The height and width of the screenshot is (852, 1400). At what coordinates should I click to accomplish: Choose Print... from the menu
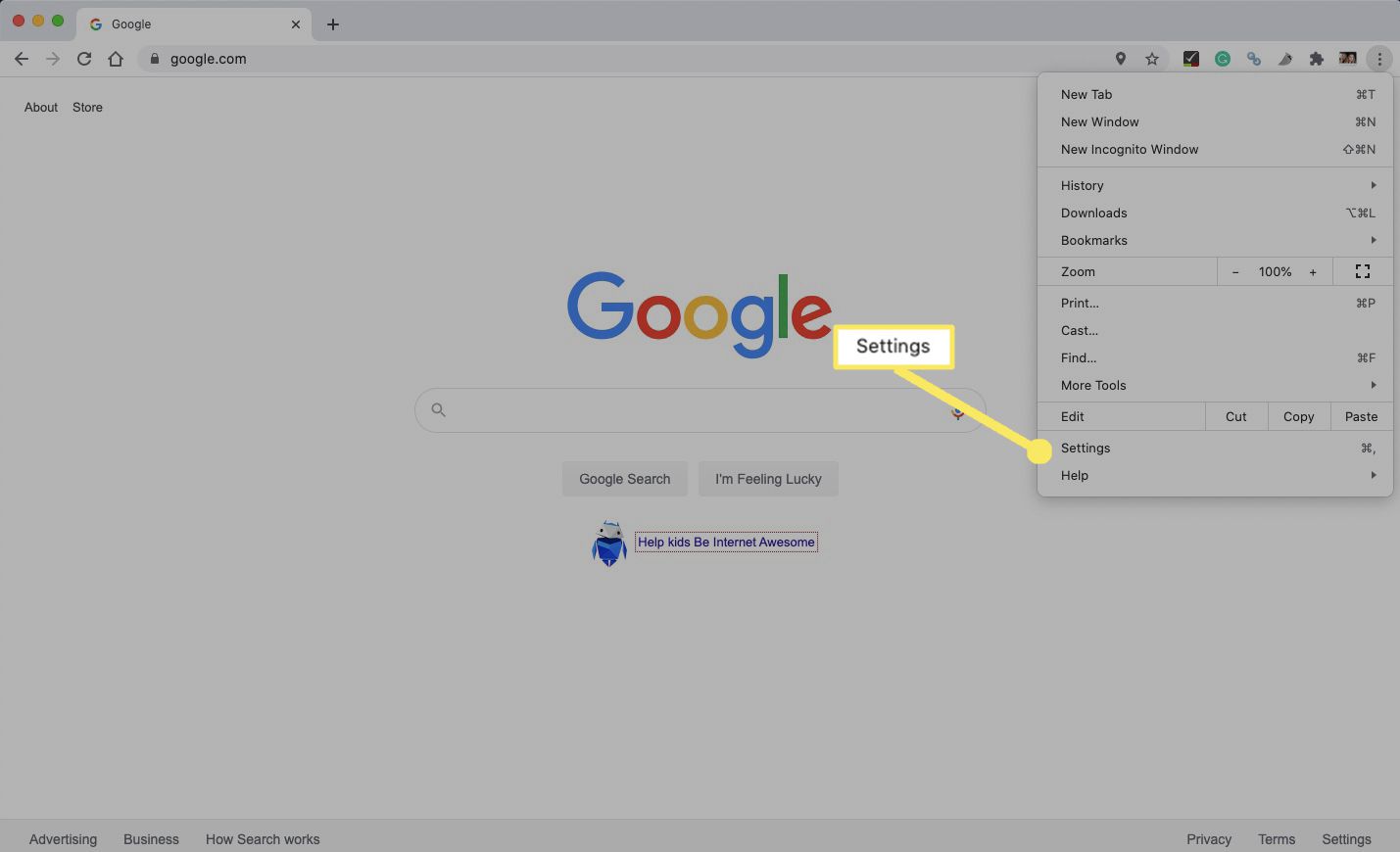click(1215, 303)
